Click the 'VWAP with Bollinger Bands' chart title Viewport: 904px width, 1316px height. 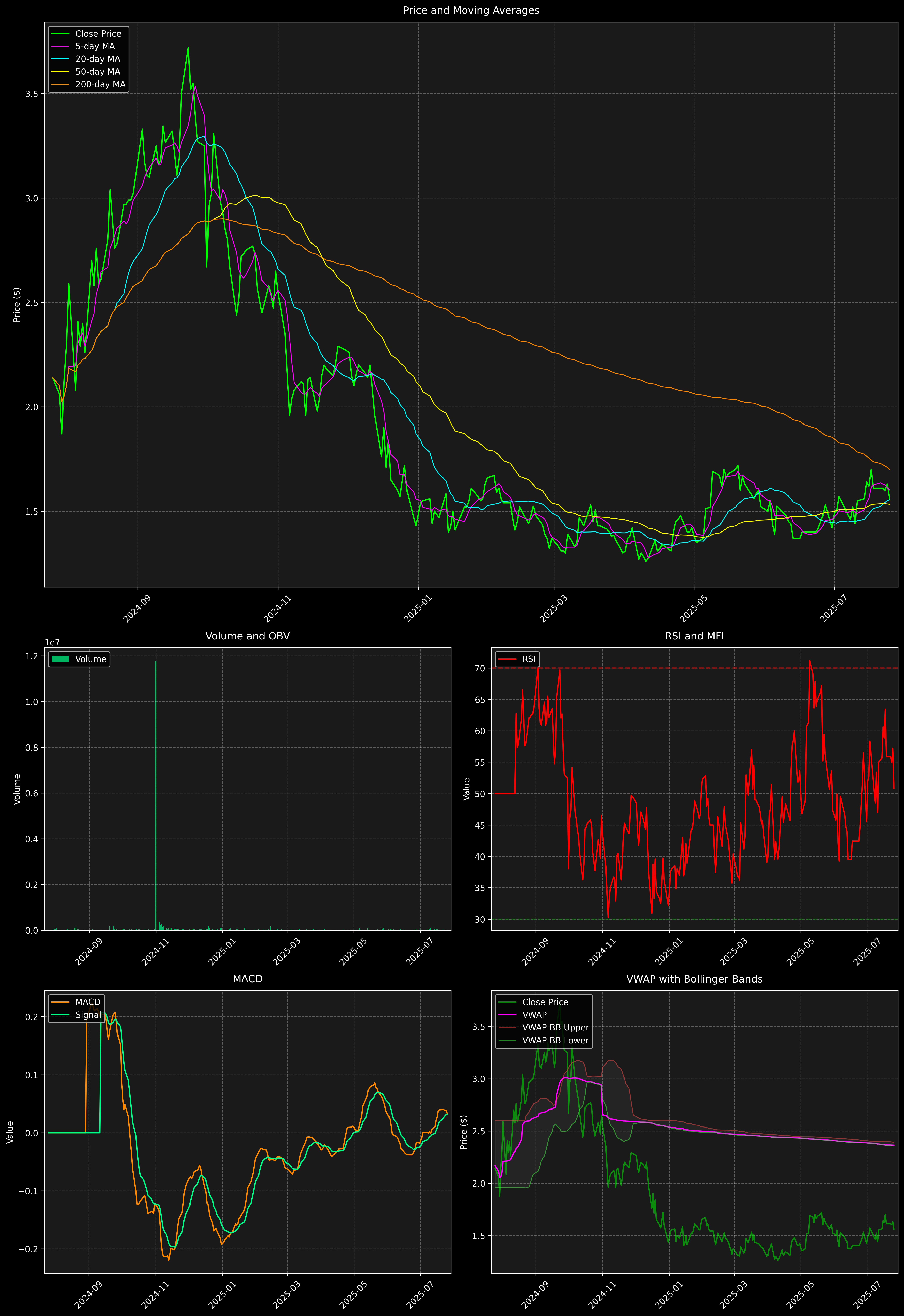pos(694,979)
